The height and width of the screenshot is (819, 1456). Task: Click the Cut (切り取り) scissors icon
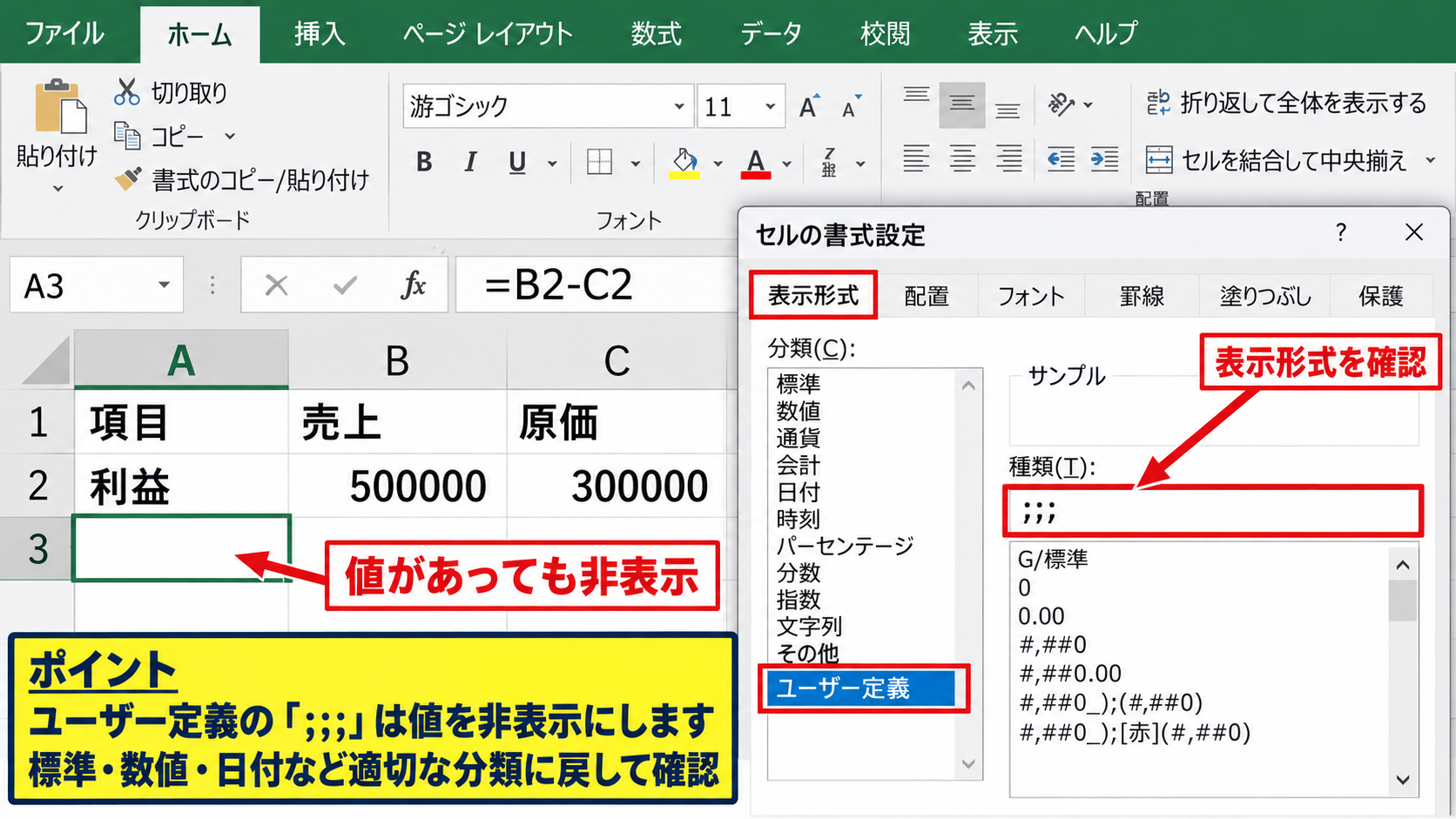127,91
